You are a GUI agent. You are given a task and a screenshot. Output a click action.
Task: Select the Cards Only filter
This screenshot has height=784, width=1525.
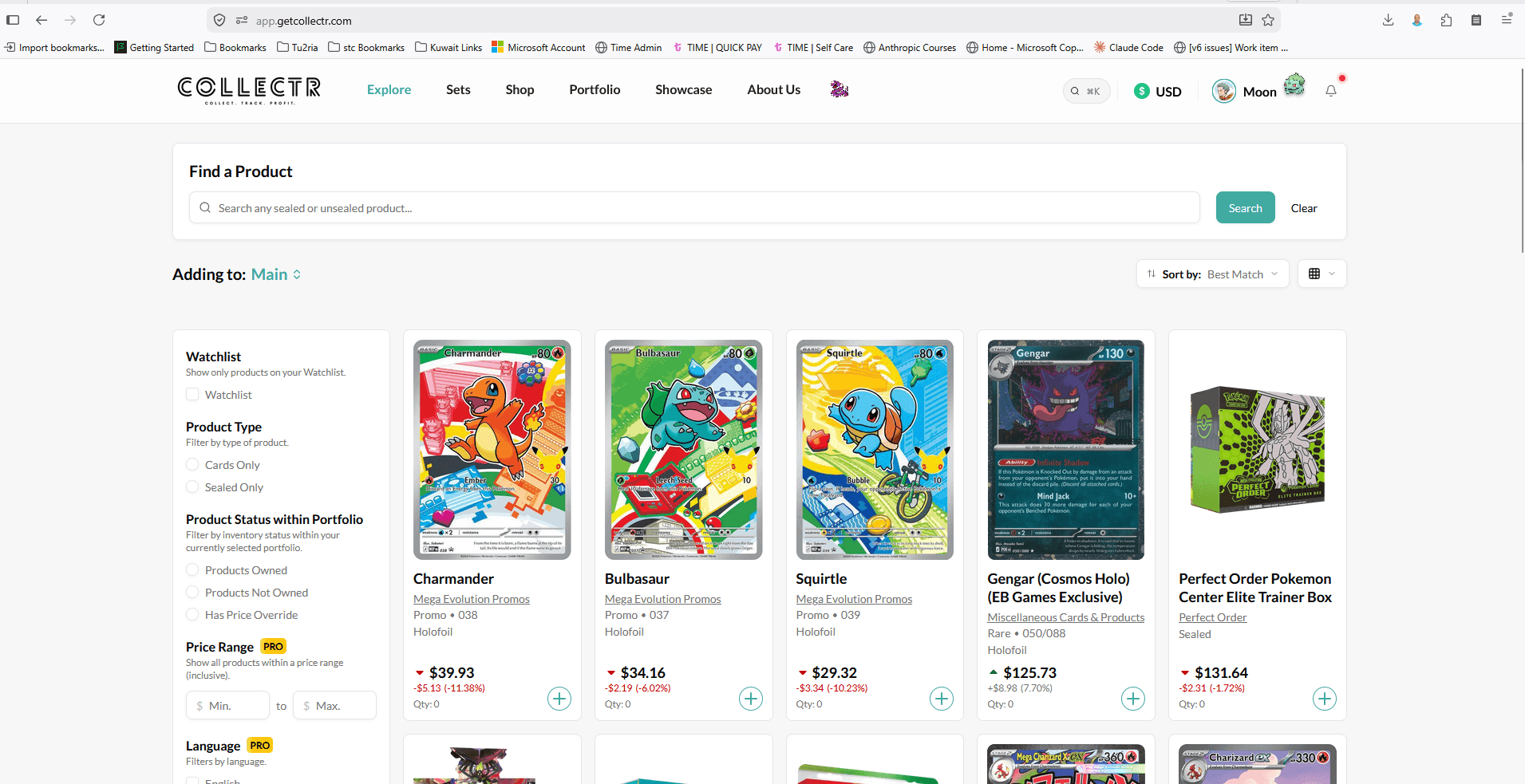(x=192, y=464)
